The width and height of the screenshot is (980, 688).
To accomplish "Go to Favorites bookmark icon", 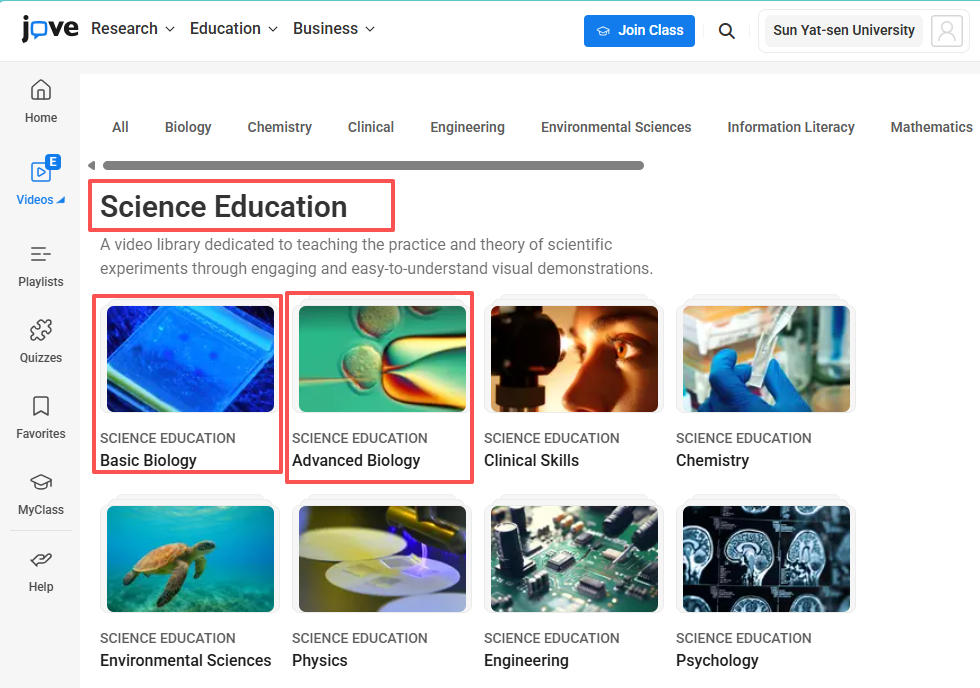I will pos(41,407).
